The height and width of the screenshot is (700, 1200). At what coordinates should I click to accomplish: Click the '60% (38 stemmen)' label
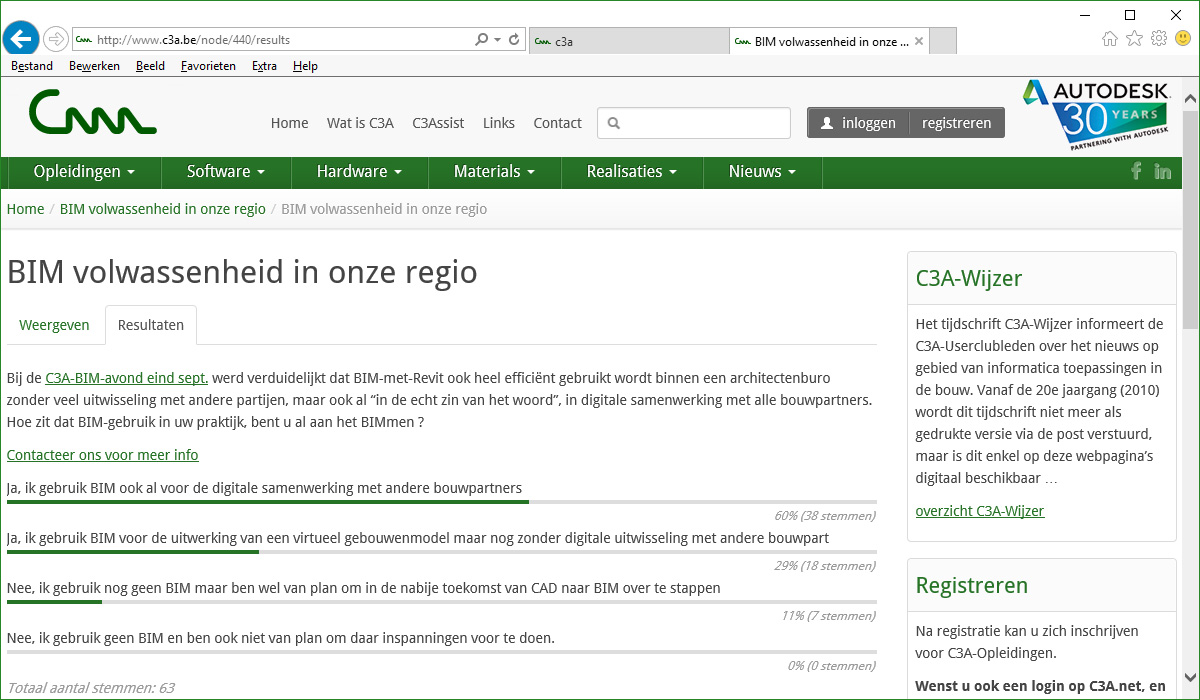point(825,516)
